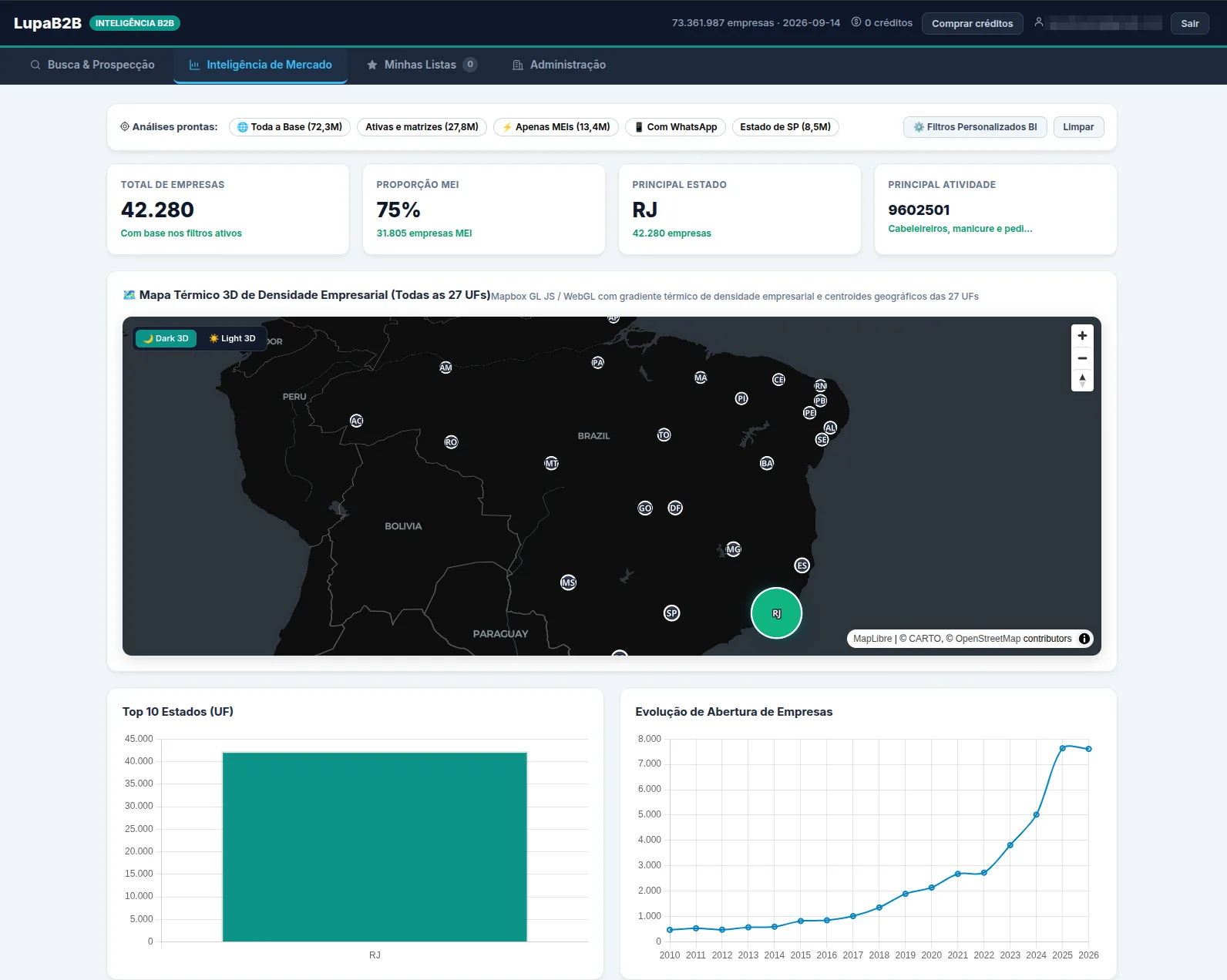Screen dimensions: 1227x980
Task: Click the GO state marker on map
Action: point(645,508)
